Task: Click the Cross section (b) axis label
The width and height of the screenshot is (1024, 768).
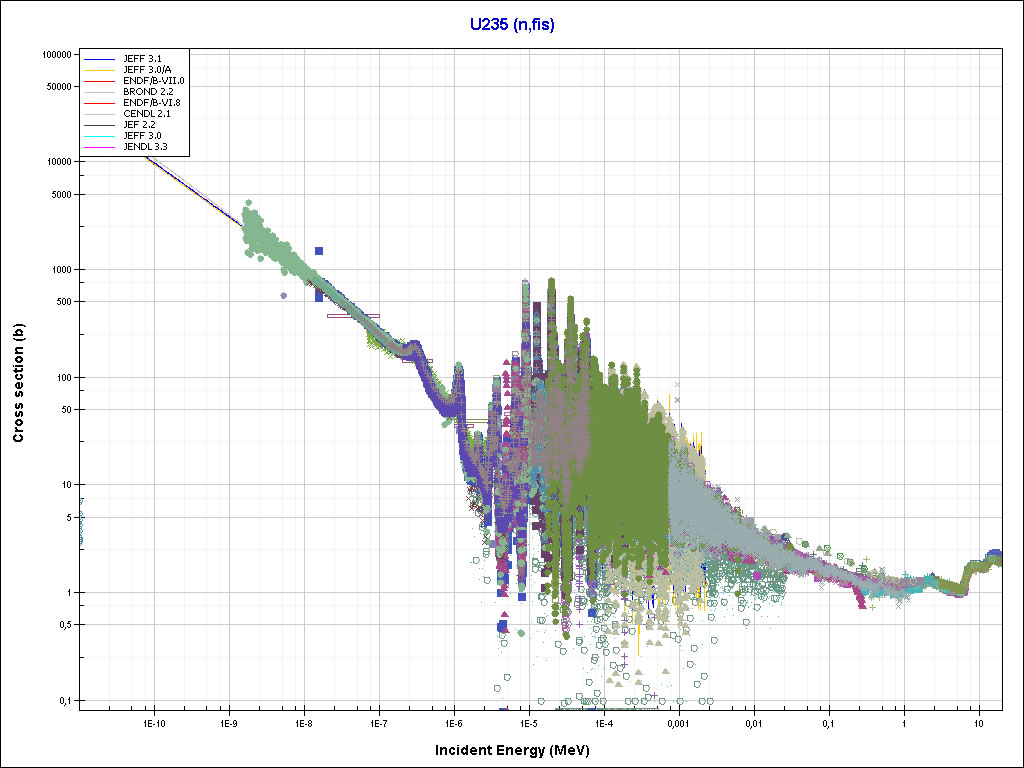Action: click(18, 383)
